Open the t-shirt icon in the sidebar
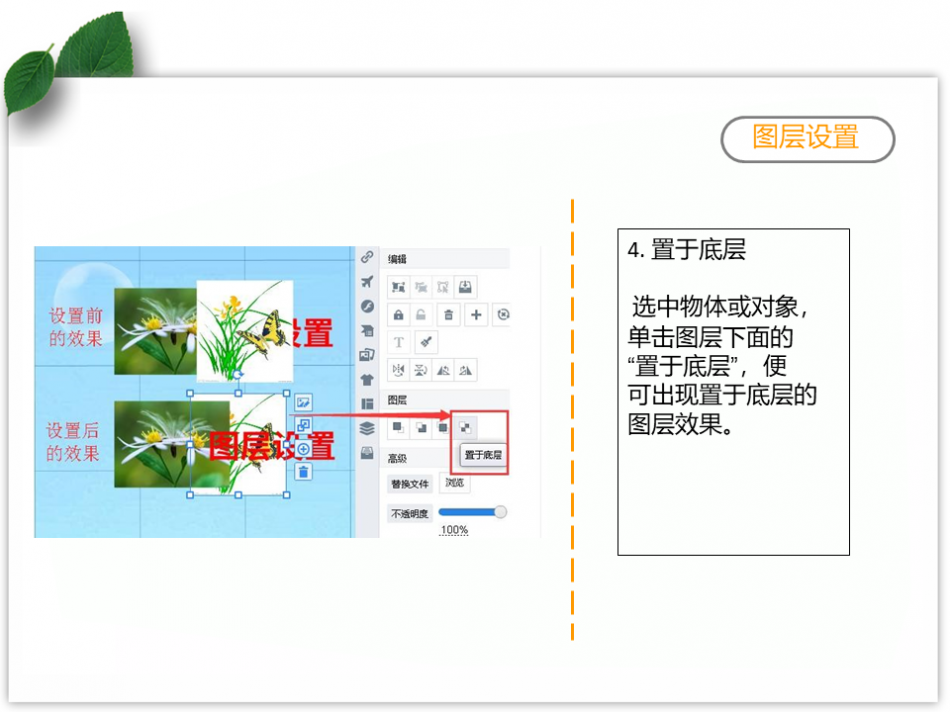Image resolution: width=950 pixels, height=712 pixels. (367, 379)
